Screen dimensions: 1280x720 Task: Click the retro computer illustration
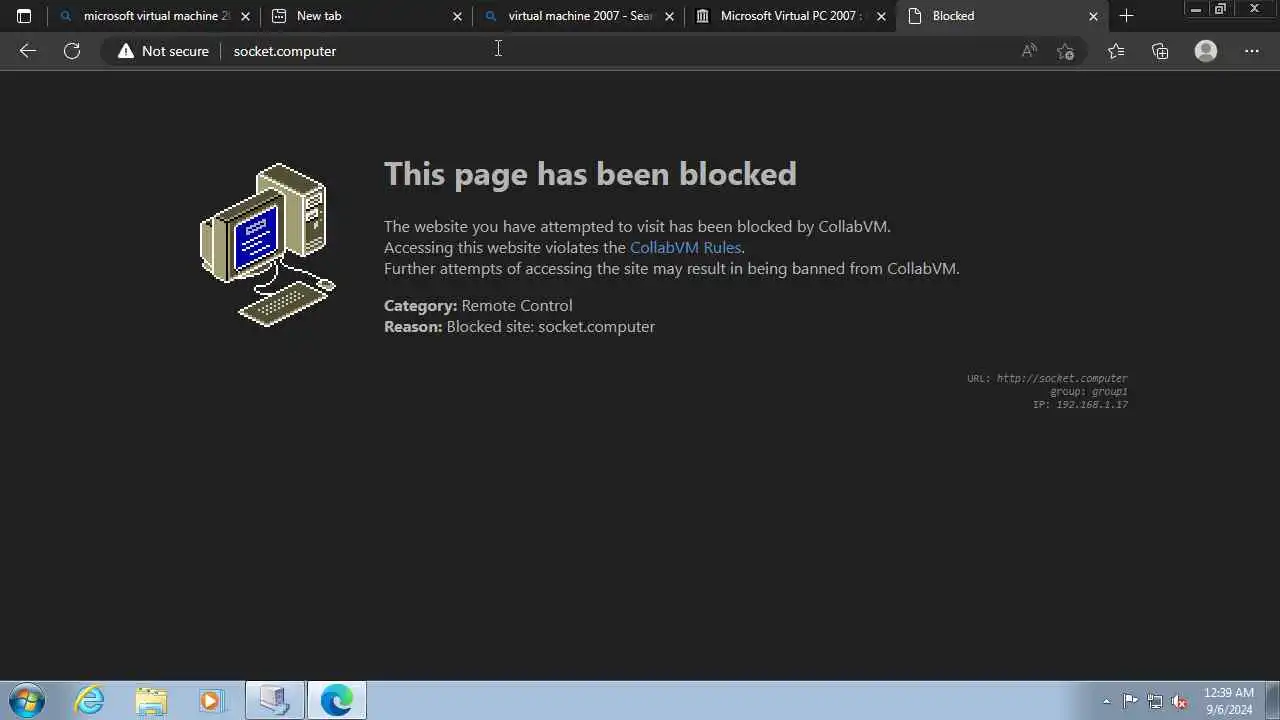coord(268,244)
